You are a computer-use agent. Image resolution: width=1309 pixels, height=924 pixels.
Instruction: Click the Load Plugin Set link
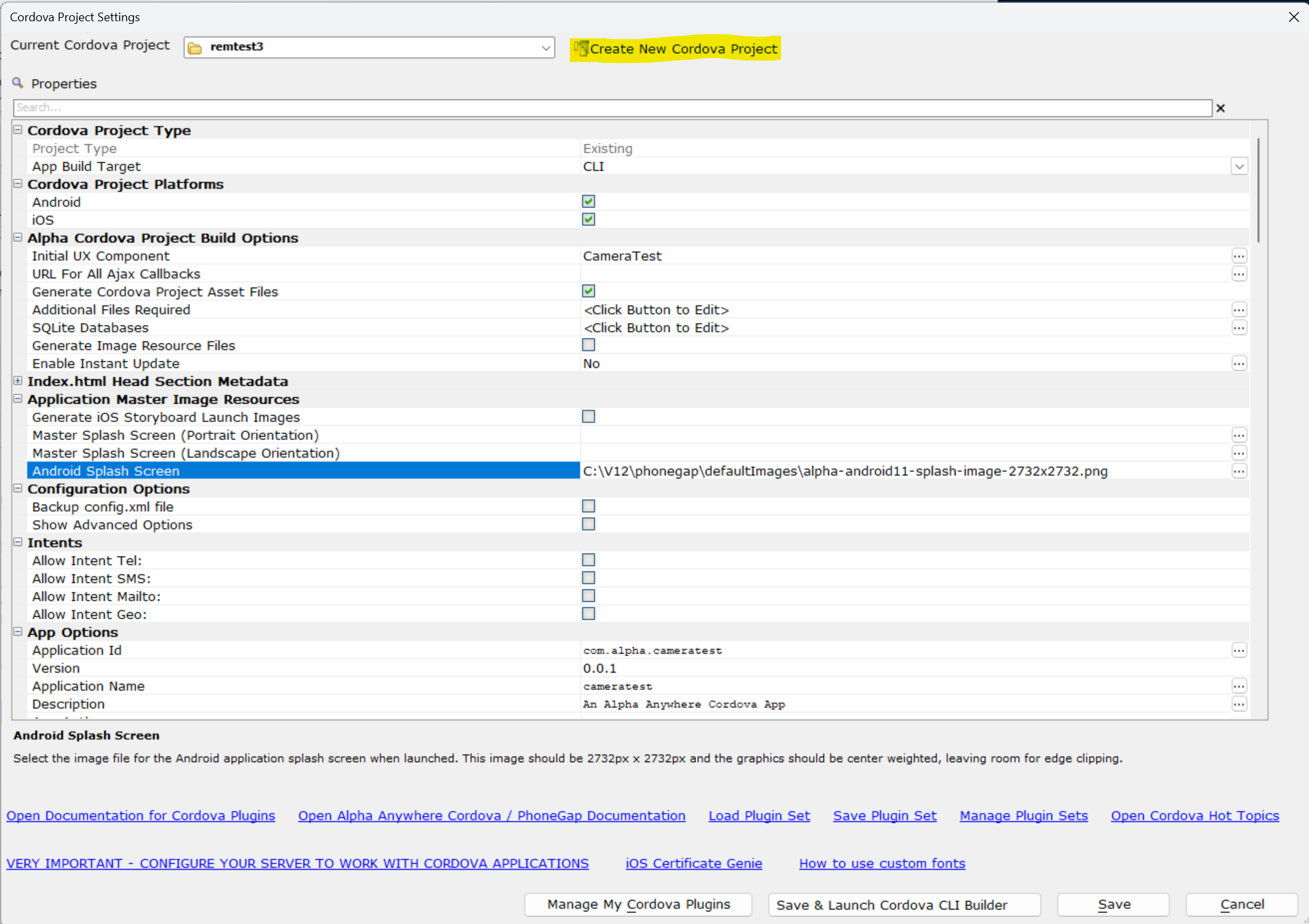point(759,816)
